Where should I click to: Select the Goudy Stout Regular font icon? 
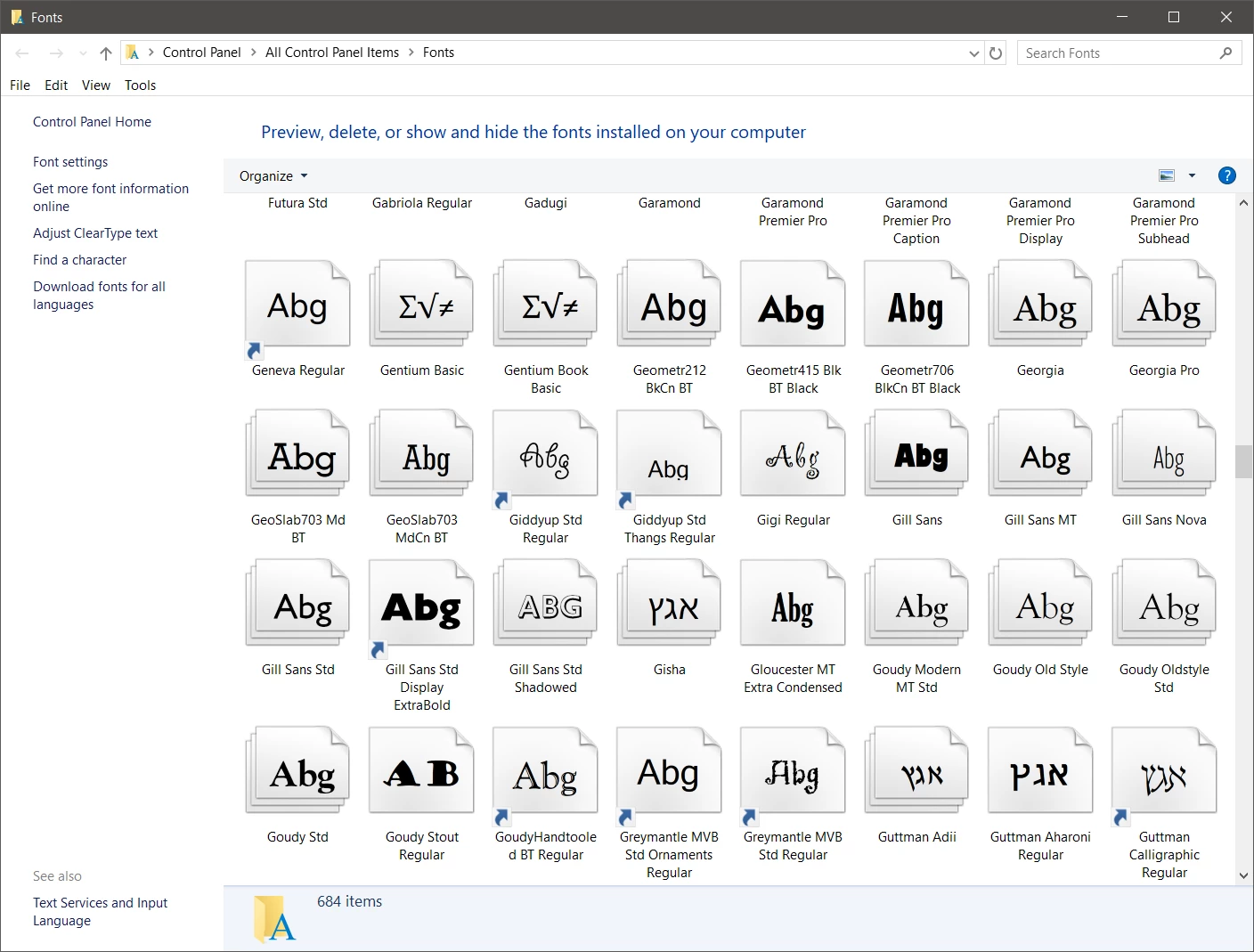pos(421,771)
